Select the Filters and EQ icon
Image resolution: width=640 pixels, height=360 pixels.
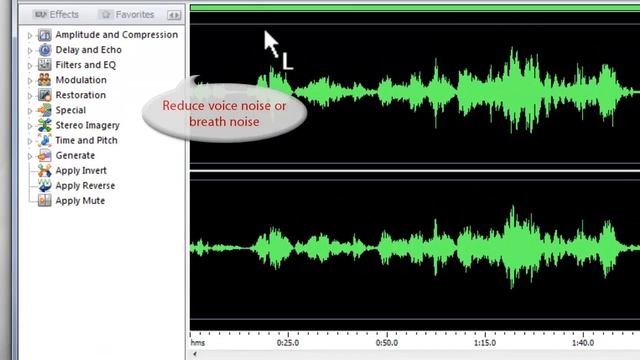[44, 65]
